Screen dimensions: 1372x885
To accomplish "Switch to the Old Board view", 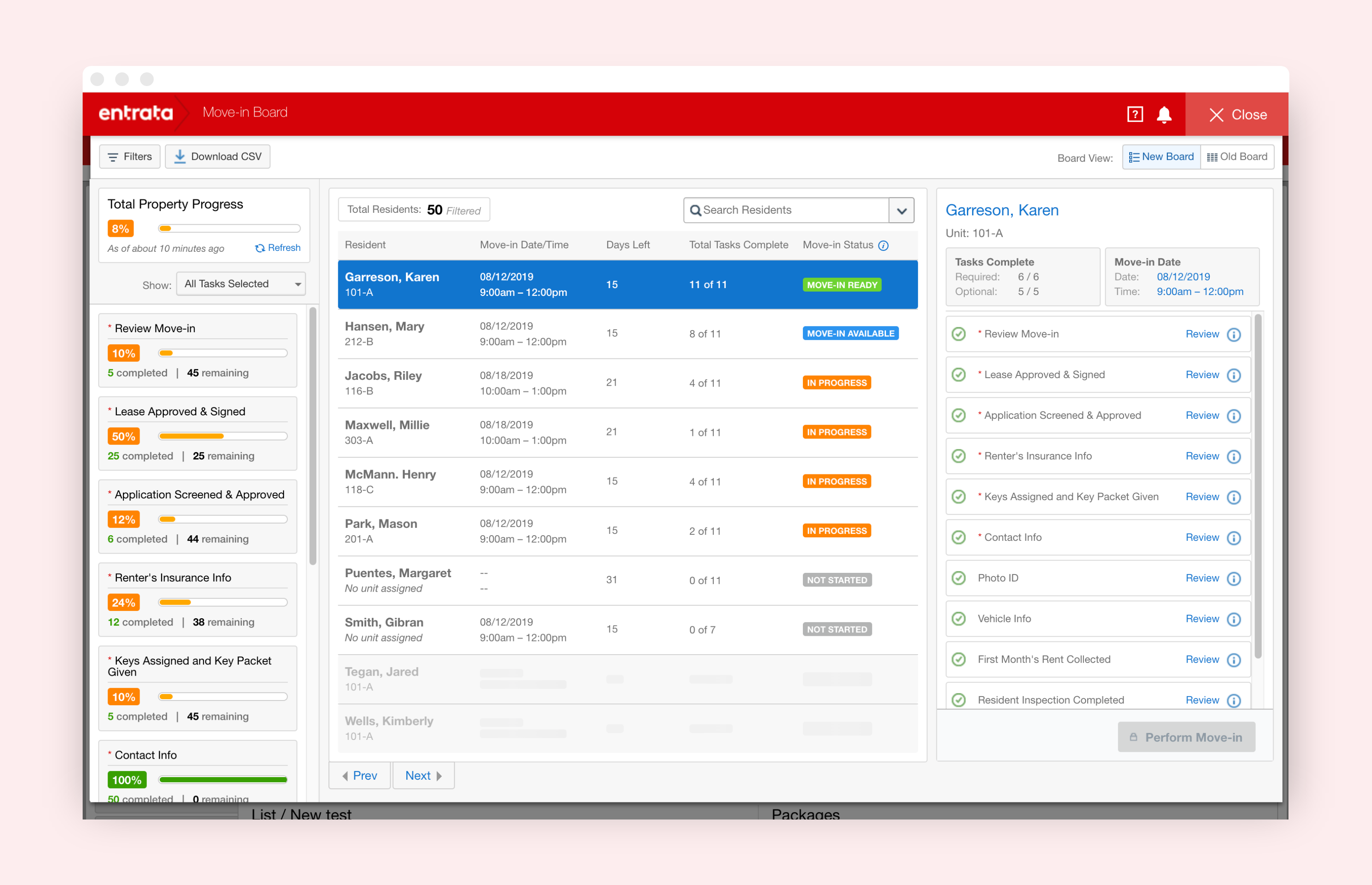I will (1237, 157).
